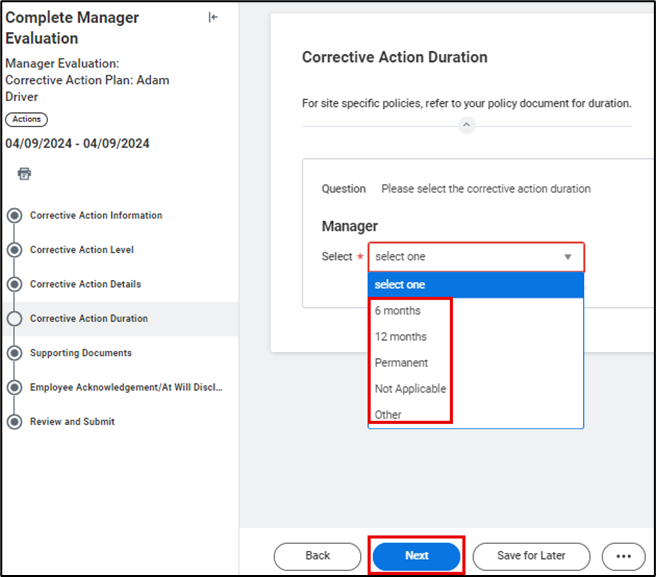Image resolution: width=656 pixels, height=577 pixels.
Task: Jump to Corrective Action Level step
Action: point(81,250)
